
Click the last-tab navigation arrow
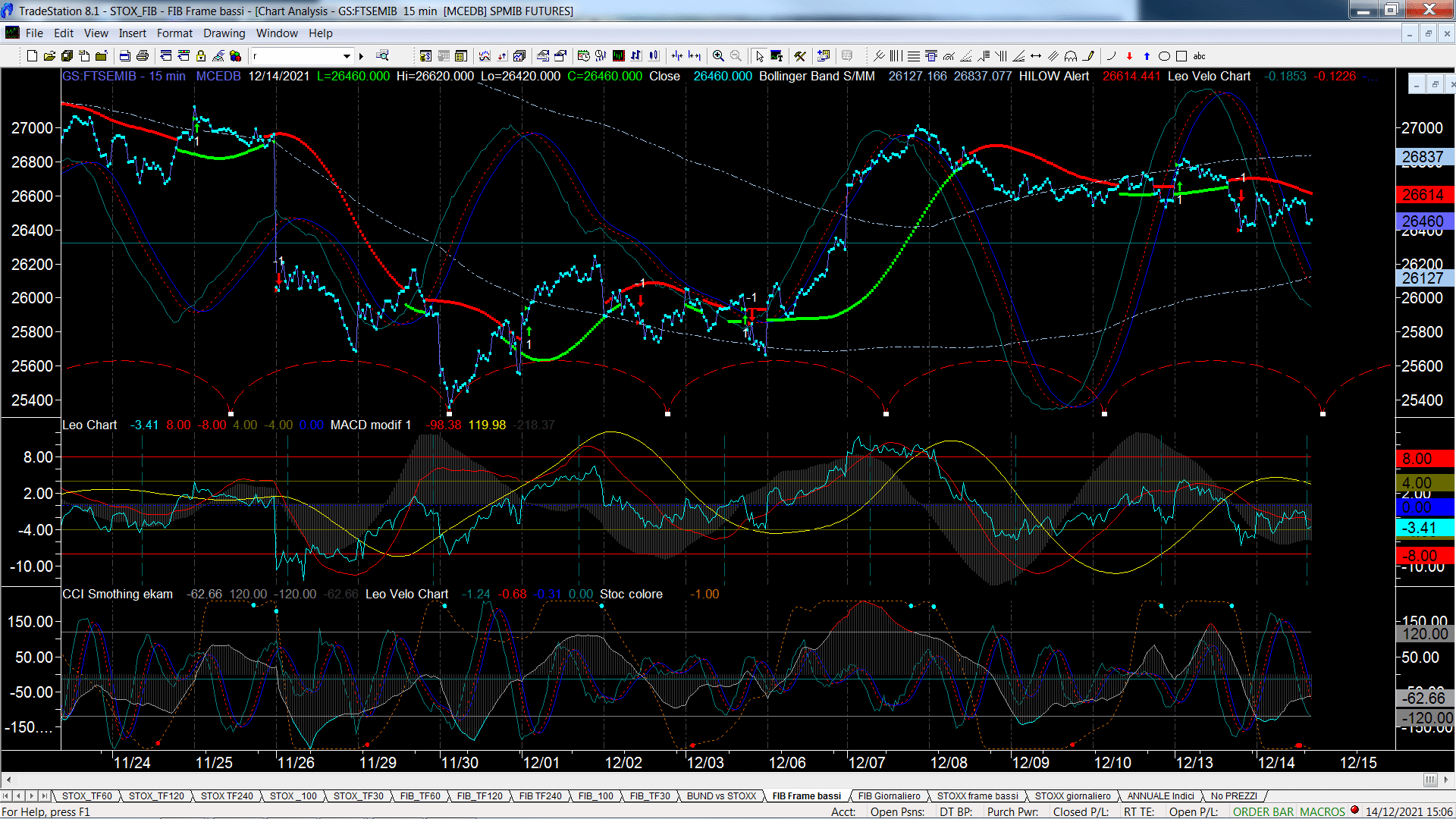pos(44,795)
